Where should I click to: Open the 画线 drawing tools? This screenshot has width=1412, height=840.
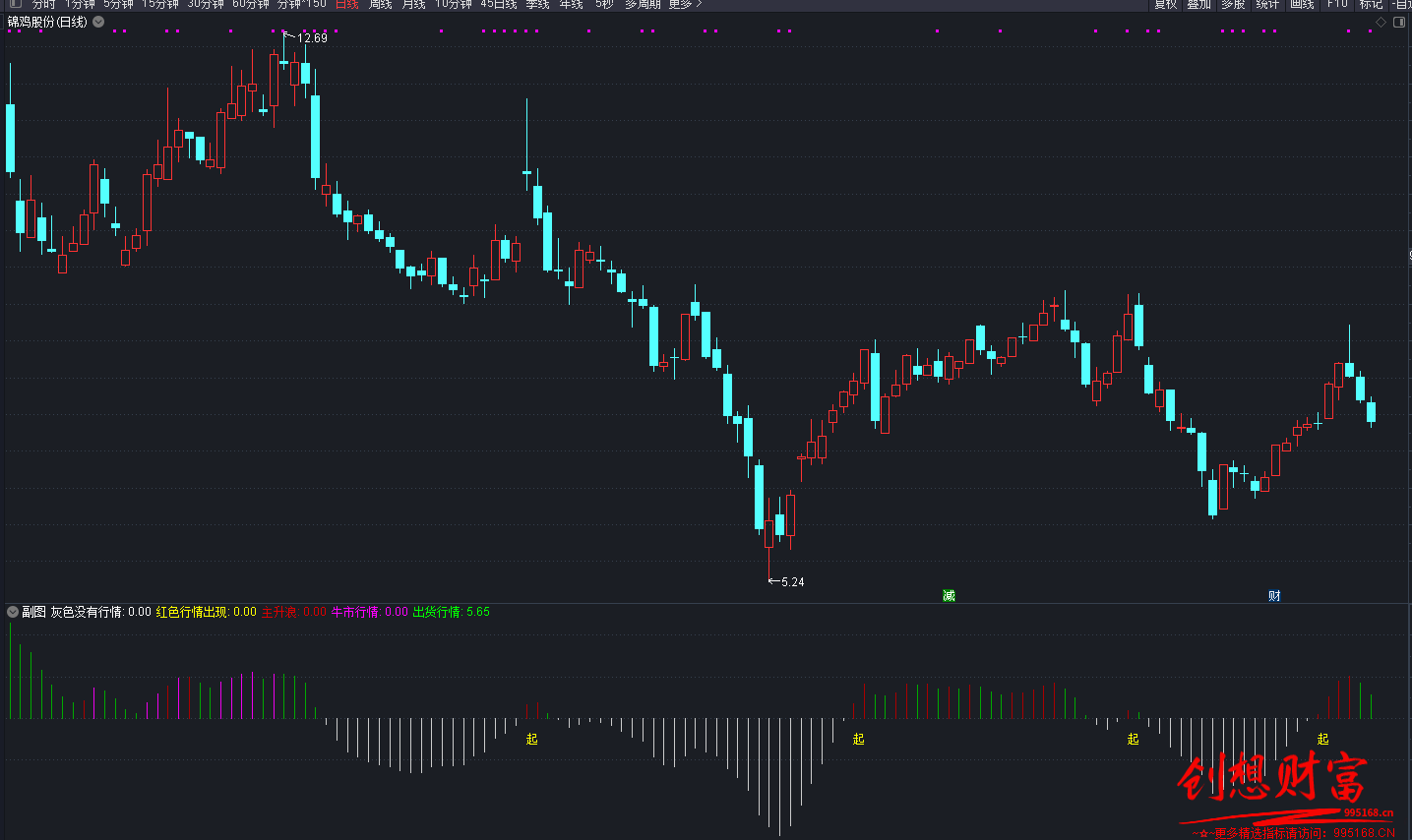pos(1302,4)
